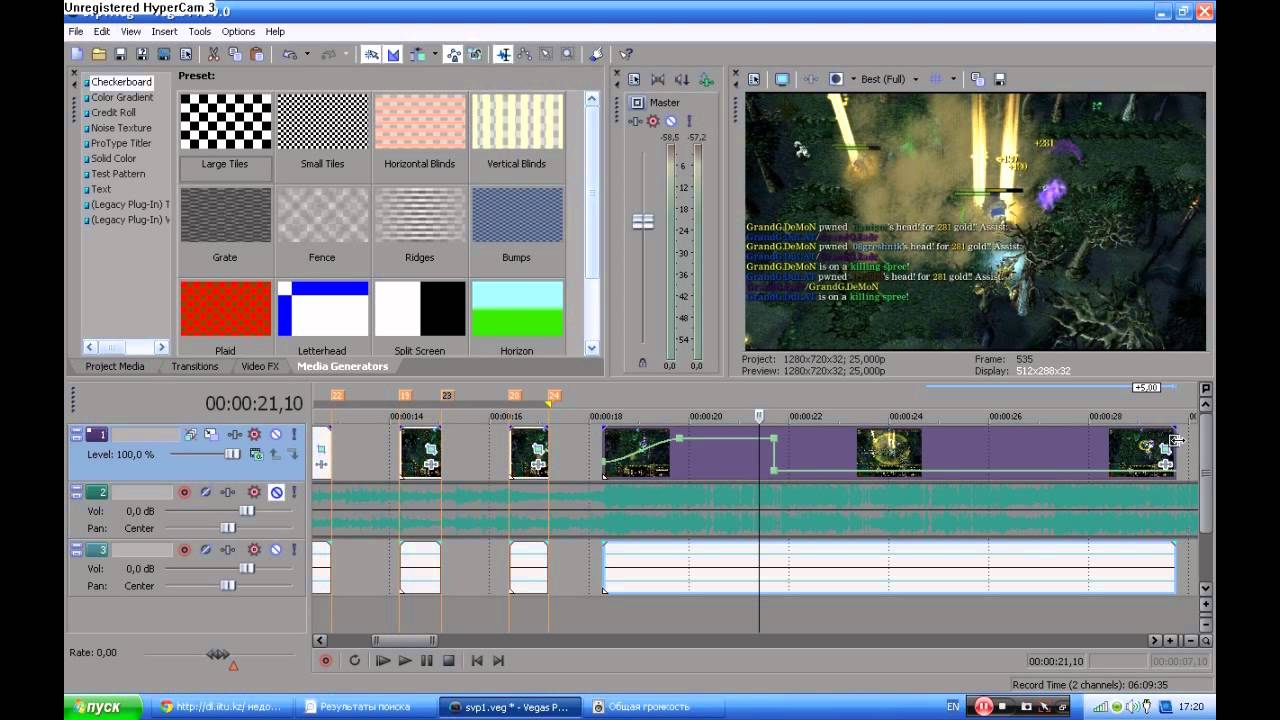This screenshot has width=1280, height=720.
Task: Switch to Project Media tab
Action: (x=115, y=367)
